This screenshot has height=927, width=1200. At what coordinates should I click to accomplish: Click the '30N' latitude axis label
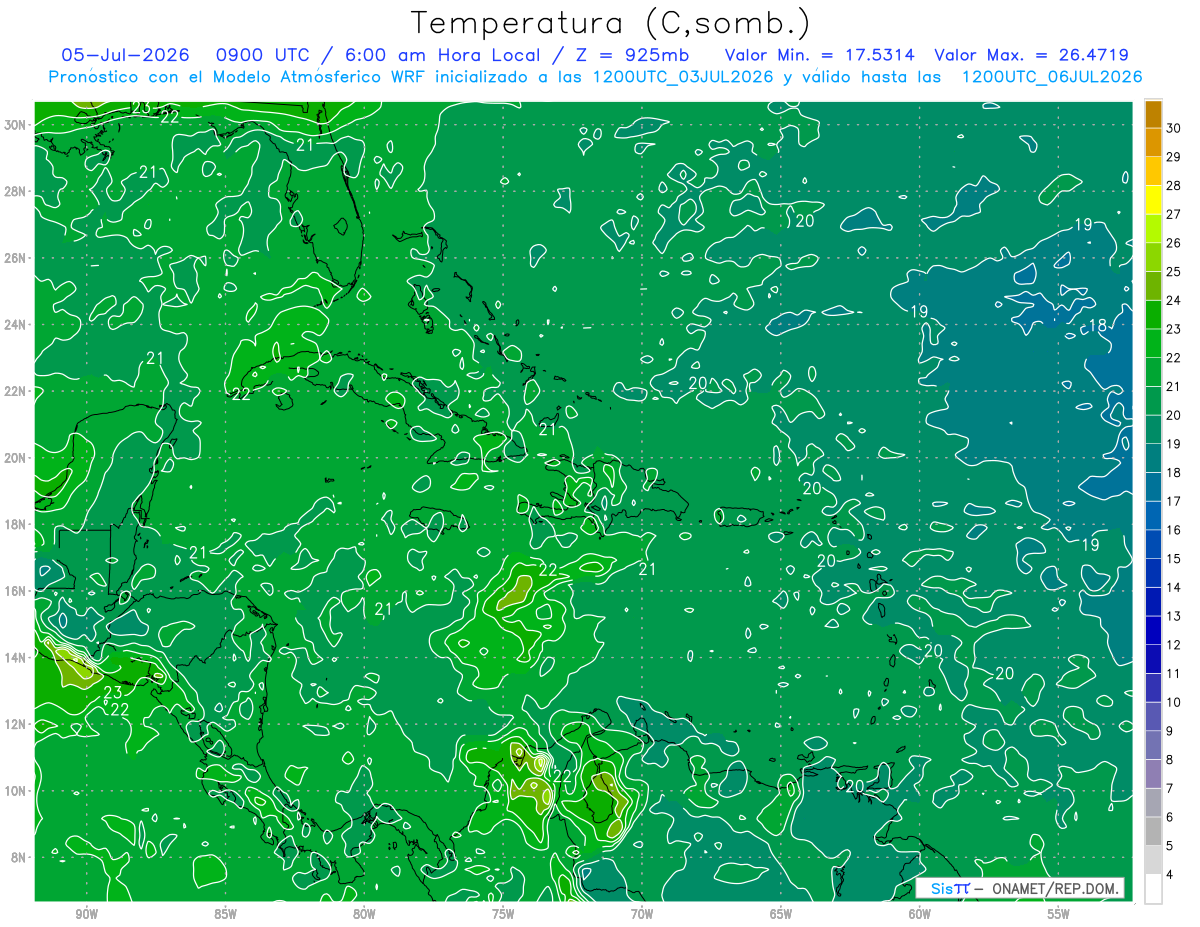tap(16, 125)
